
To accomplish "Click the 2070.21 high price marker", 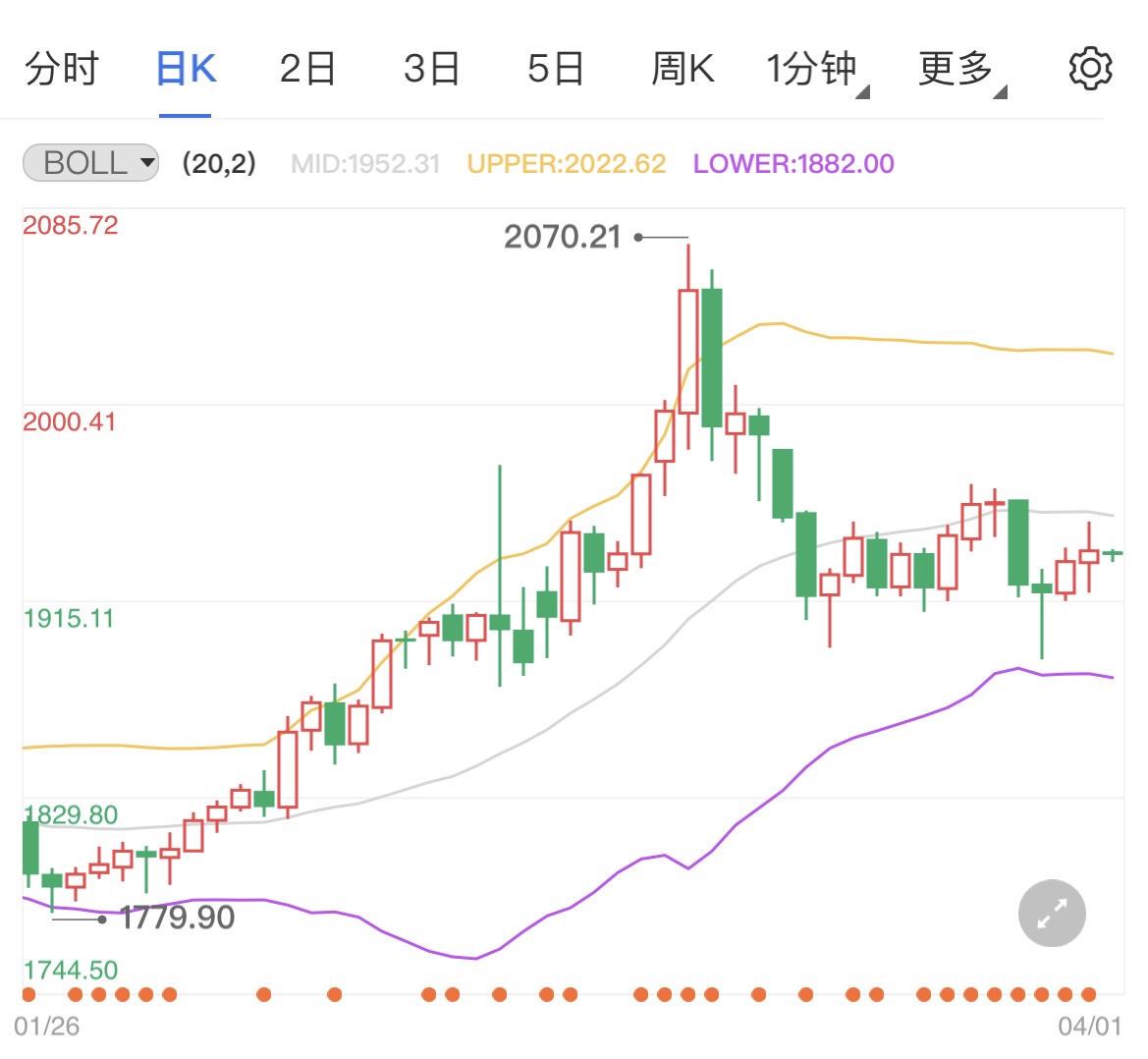I will (563, 236).
